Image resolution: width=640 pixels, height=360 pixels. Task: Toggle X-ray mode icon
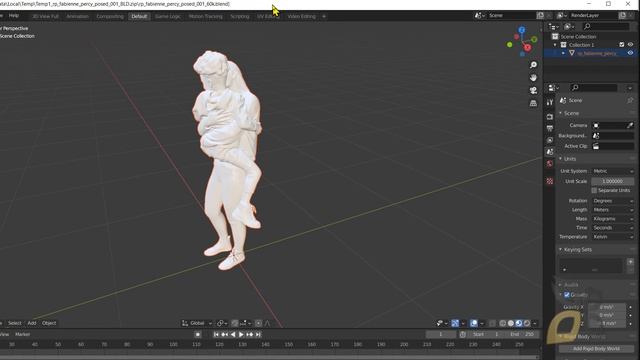tap(492, 323)
